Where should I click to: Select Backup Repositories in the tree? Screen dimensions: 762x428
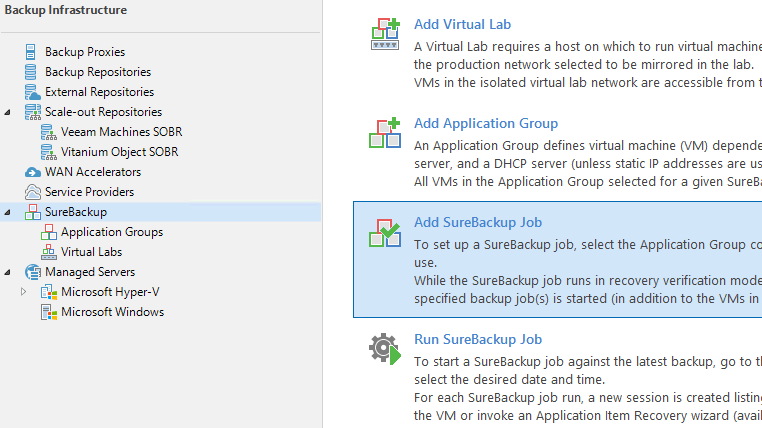[98, 72]
